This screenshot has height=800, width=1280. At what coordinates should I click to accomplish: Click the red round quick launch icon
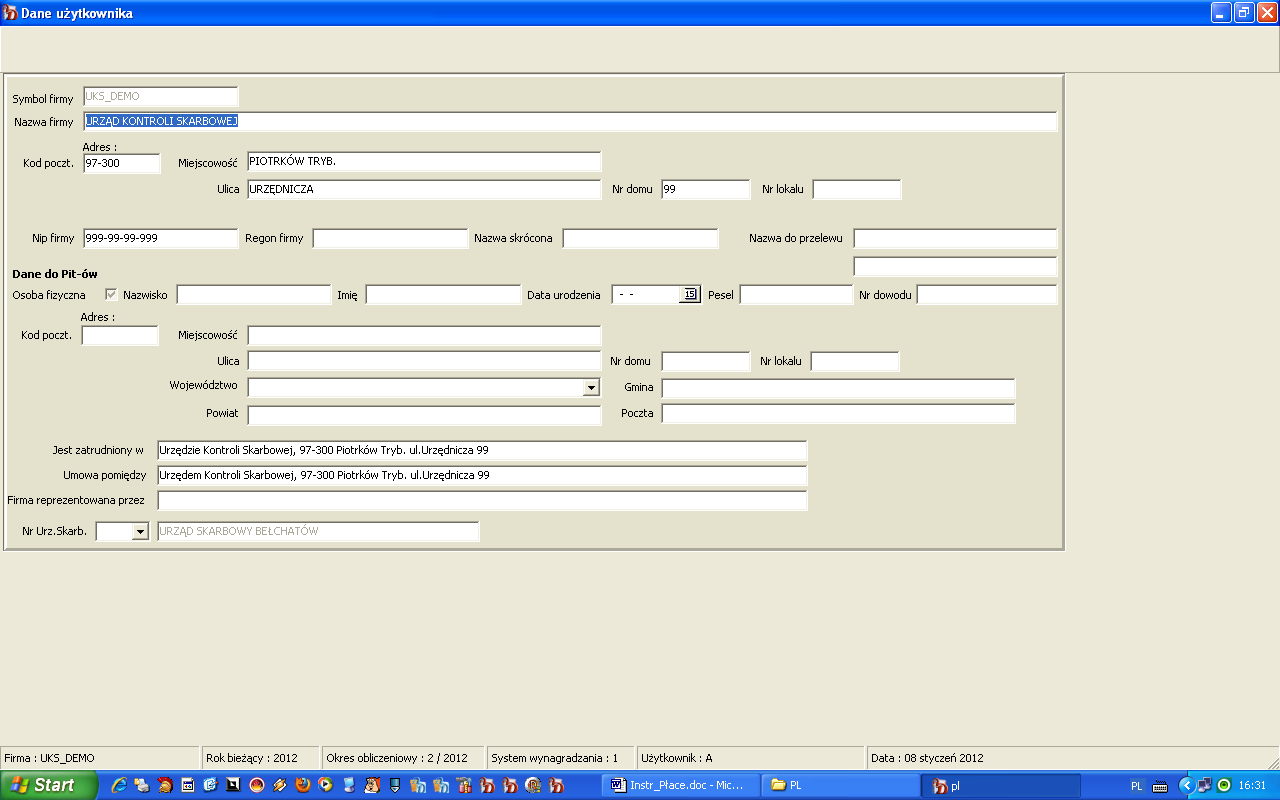click(x=257, y=786)
